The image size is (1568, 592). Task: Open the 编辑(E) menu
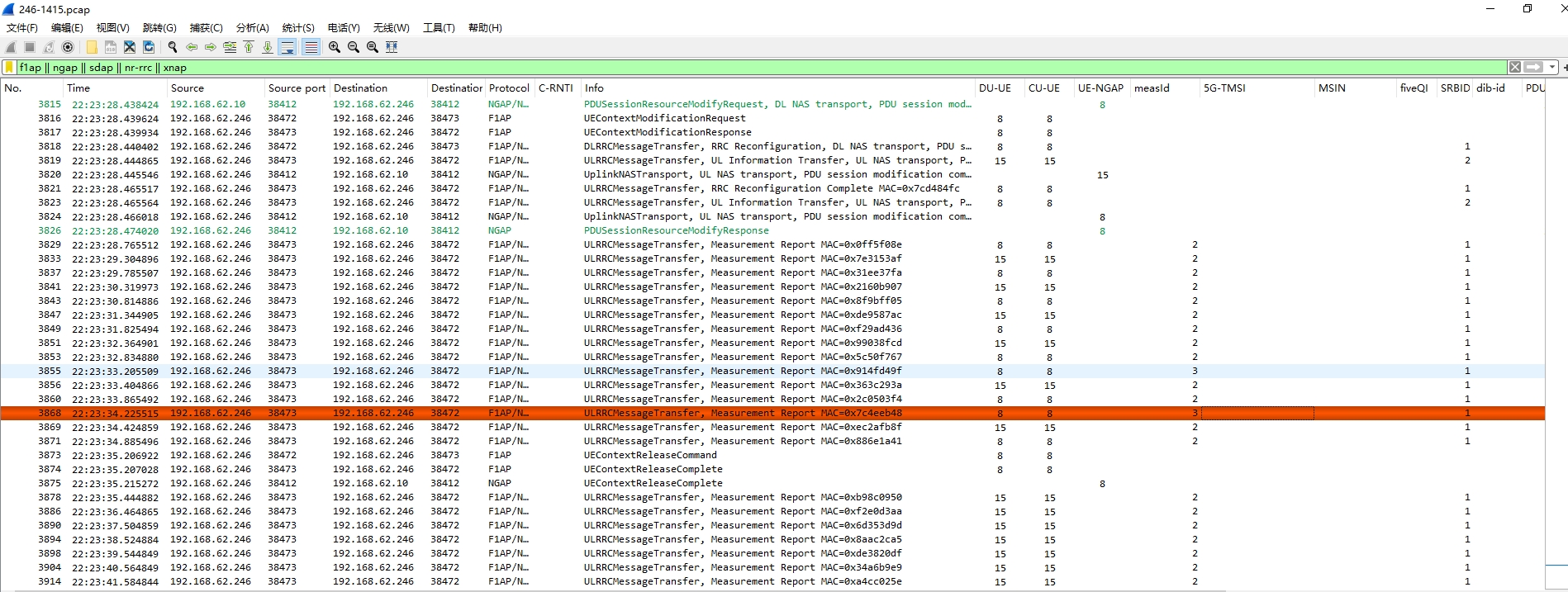coord(67,28)
